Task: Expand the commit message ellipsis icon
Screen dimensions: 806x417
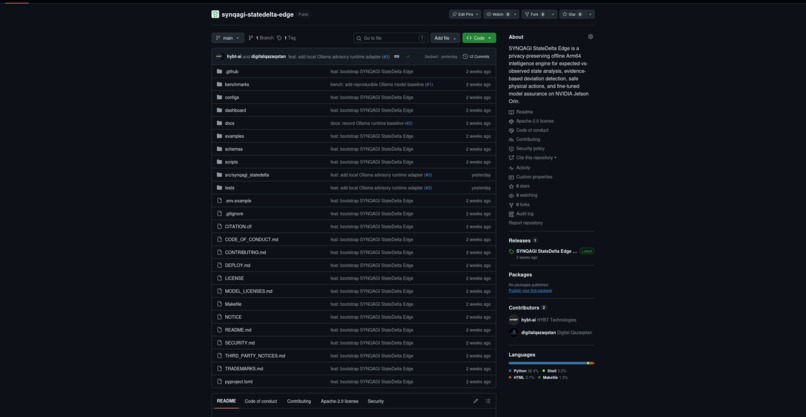Action: (396, 57)
